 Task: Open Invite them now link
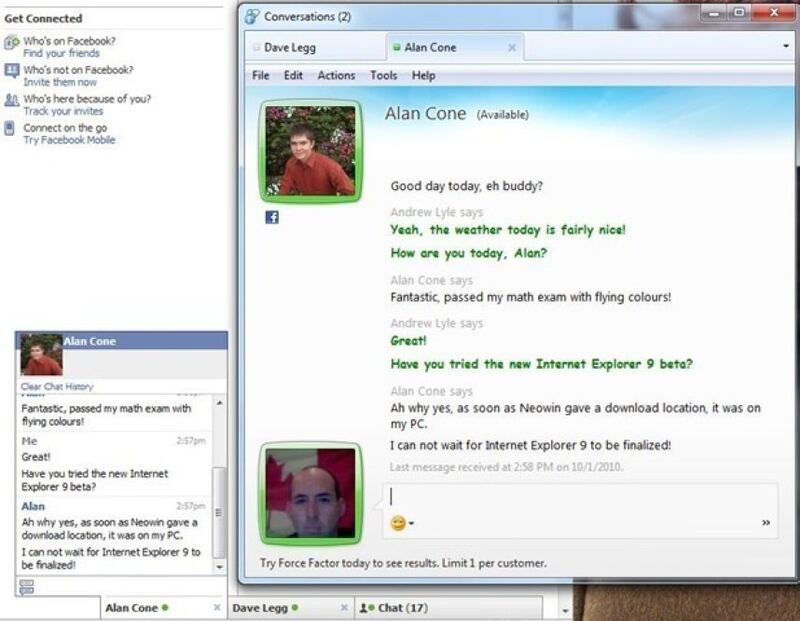60,82
